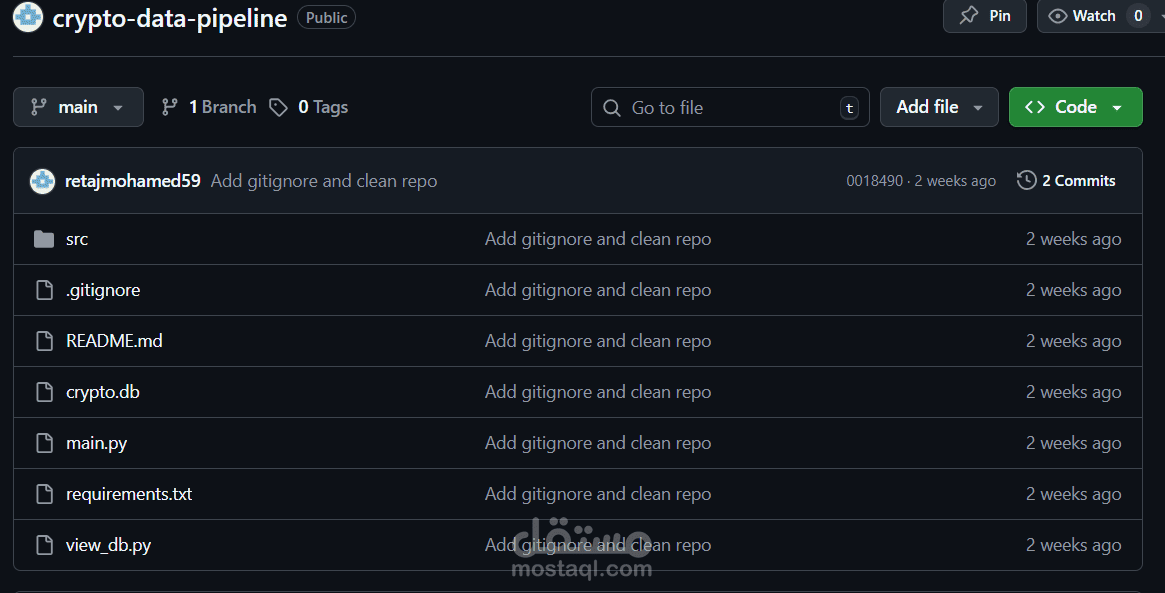1165x593 pixels.
Task: Click the Go to file search field
Action: coord(730,107)
